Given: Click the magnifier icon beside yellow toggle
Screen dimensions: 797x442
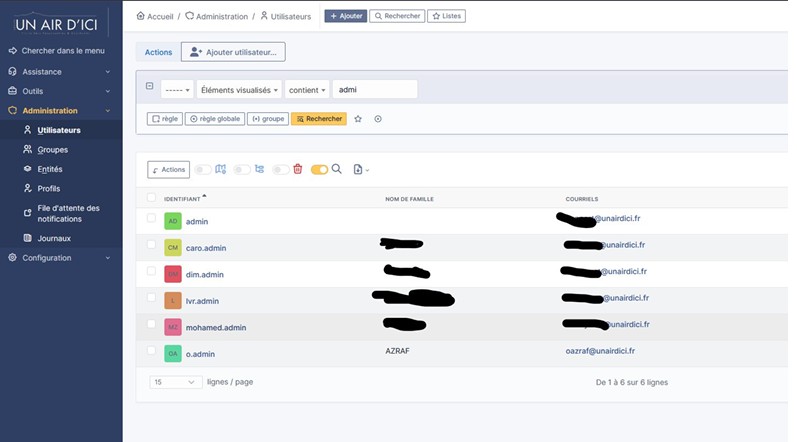Looking at the screenshot, I should click(x=337, y=169).
